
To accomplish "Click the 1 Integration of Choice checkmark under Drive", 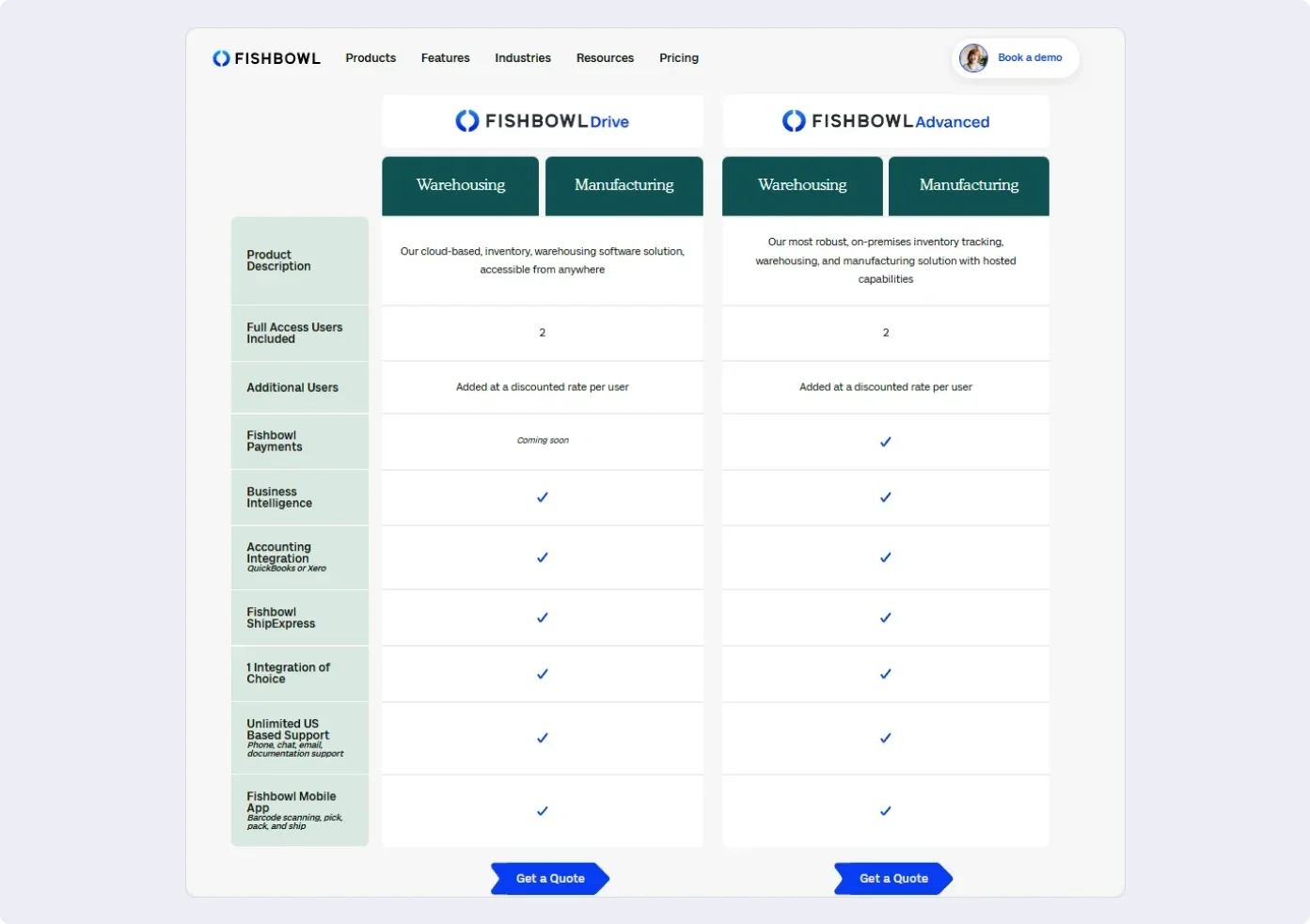I will click(x=543, y=674).
